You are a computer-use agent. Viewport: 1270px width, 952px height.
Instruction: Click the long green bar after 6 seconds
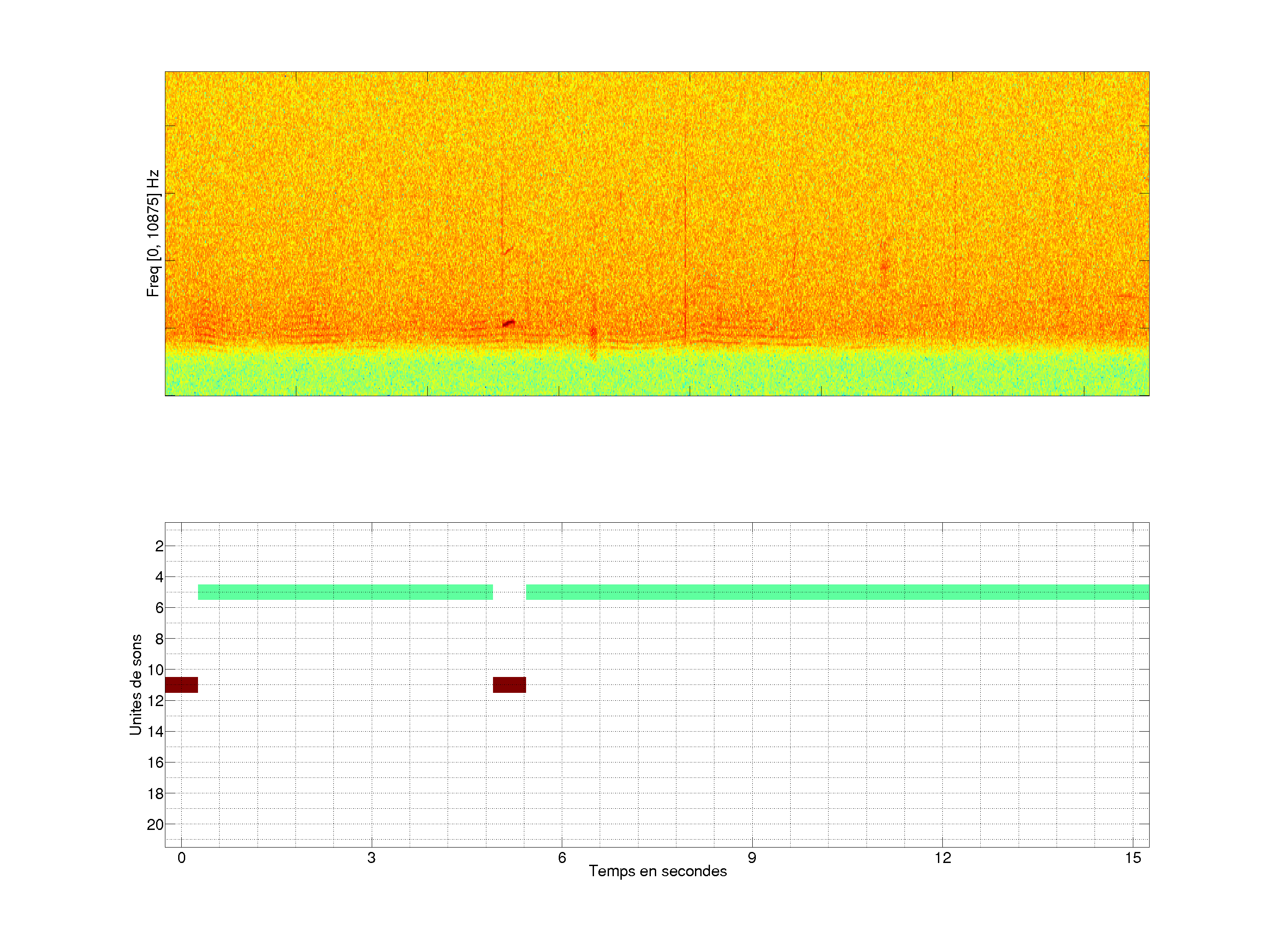pyautogui.click(x=837, y=591)
